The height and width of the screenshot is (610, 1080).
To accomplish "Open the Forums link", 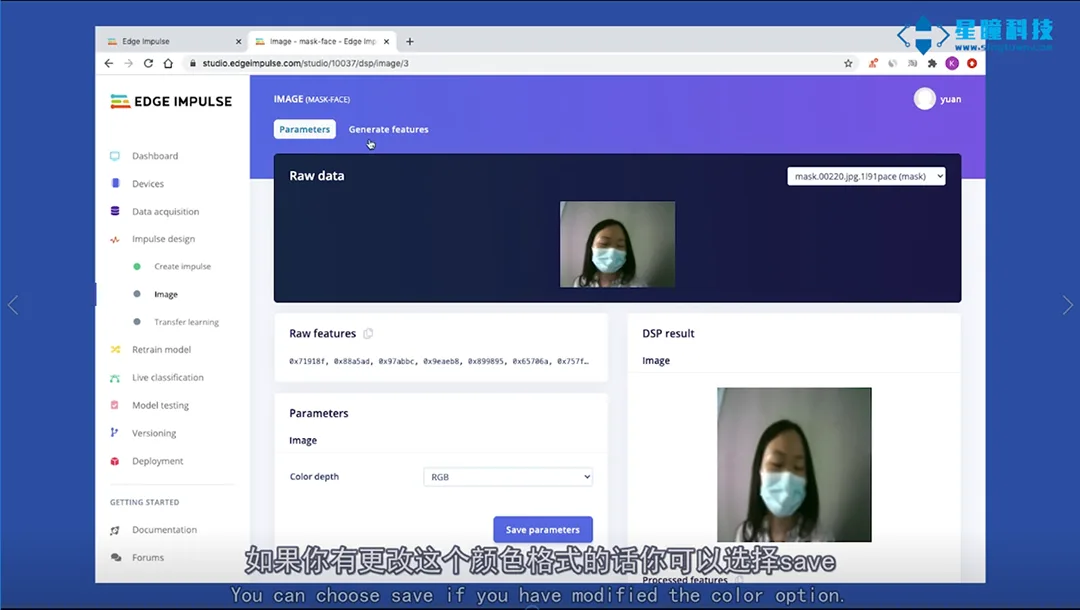I will tap(147, 558).
